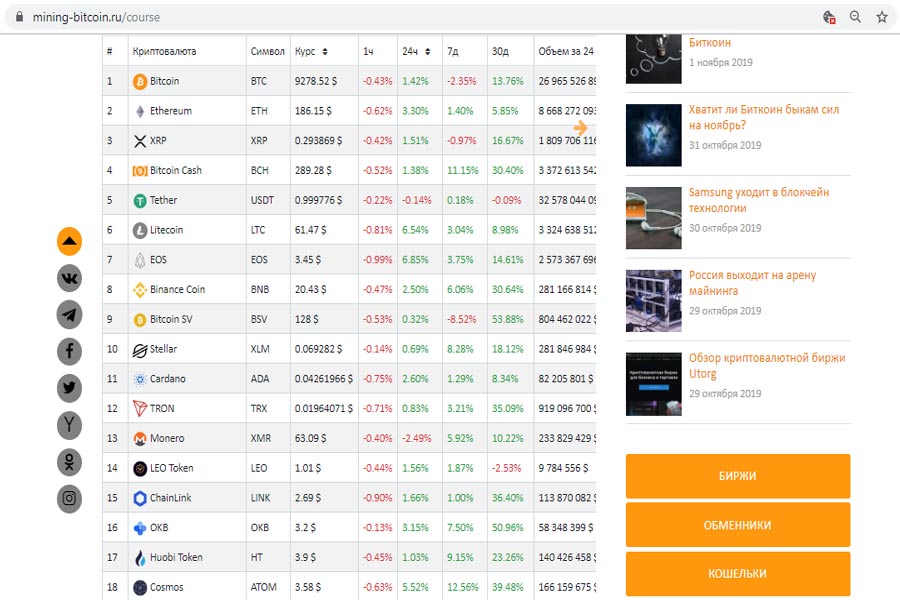The image size is (900, 600).
Task: Click the Bitcoin SV coin logo
Action: (140, 320)
